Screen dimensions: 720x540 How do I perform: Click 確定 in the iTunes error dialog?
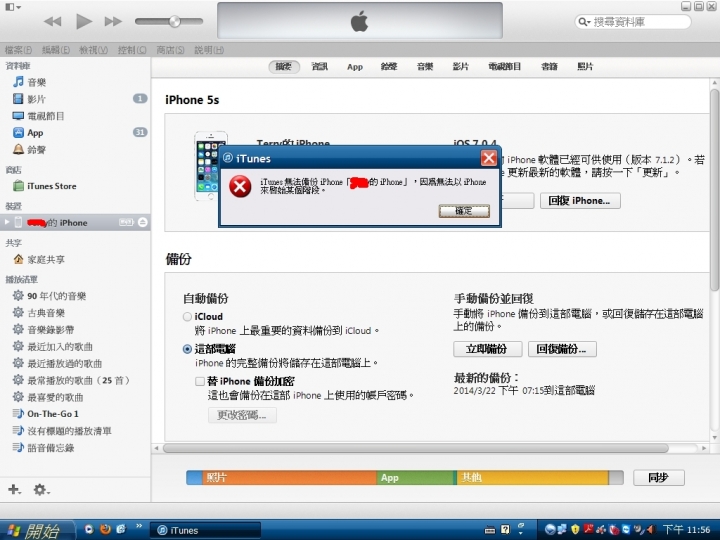pyautogui.click(x=464, y=211)
